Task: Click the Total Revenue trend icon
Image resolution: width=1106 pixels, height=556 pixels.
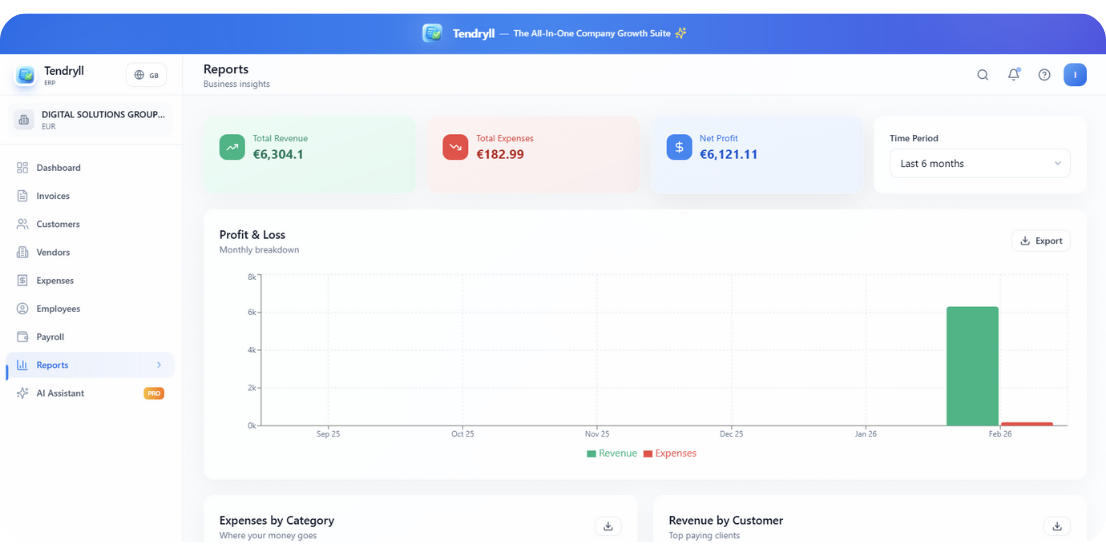Action: point(232,147)
